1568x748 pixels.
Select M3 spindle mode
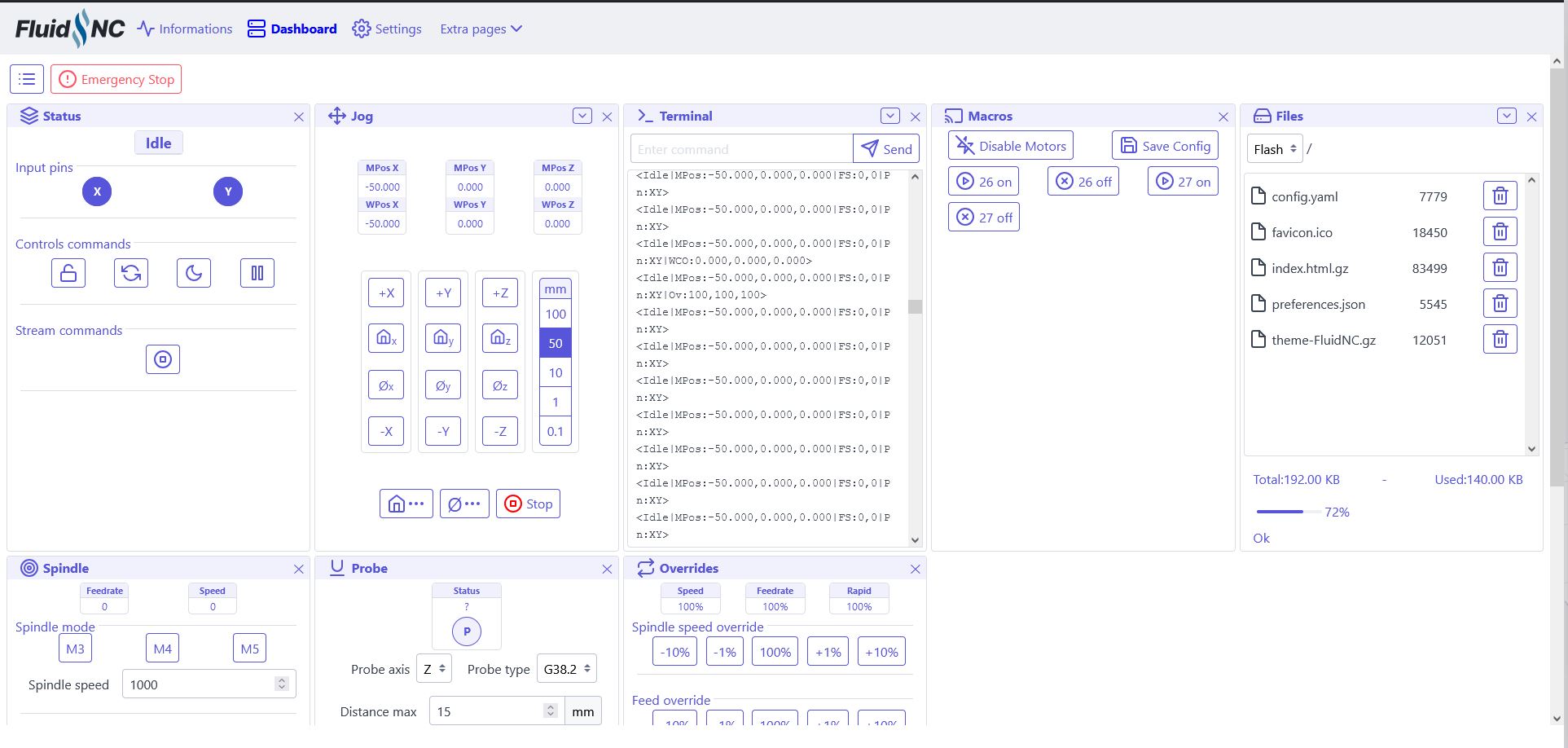(75, 649)
